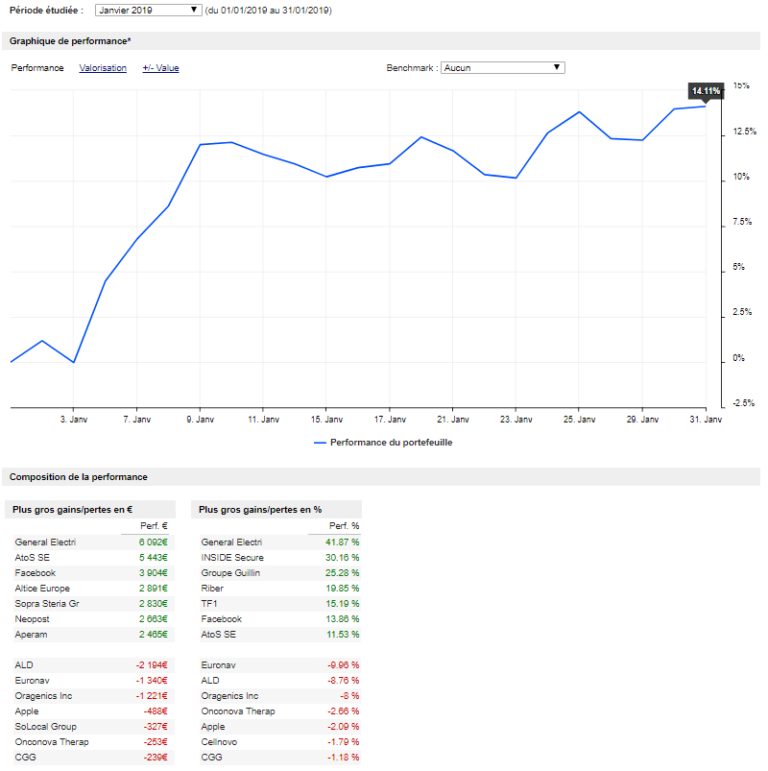Open the Valorisation chart view
Image resolution: width=768 pixels, height=771 pixels.
pos(103,68)
